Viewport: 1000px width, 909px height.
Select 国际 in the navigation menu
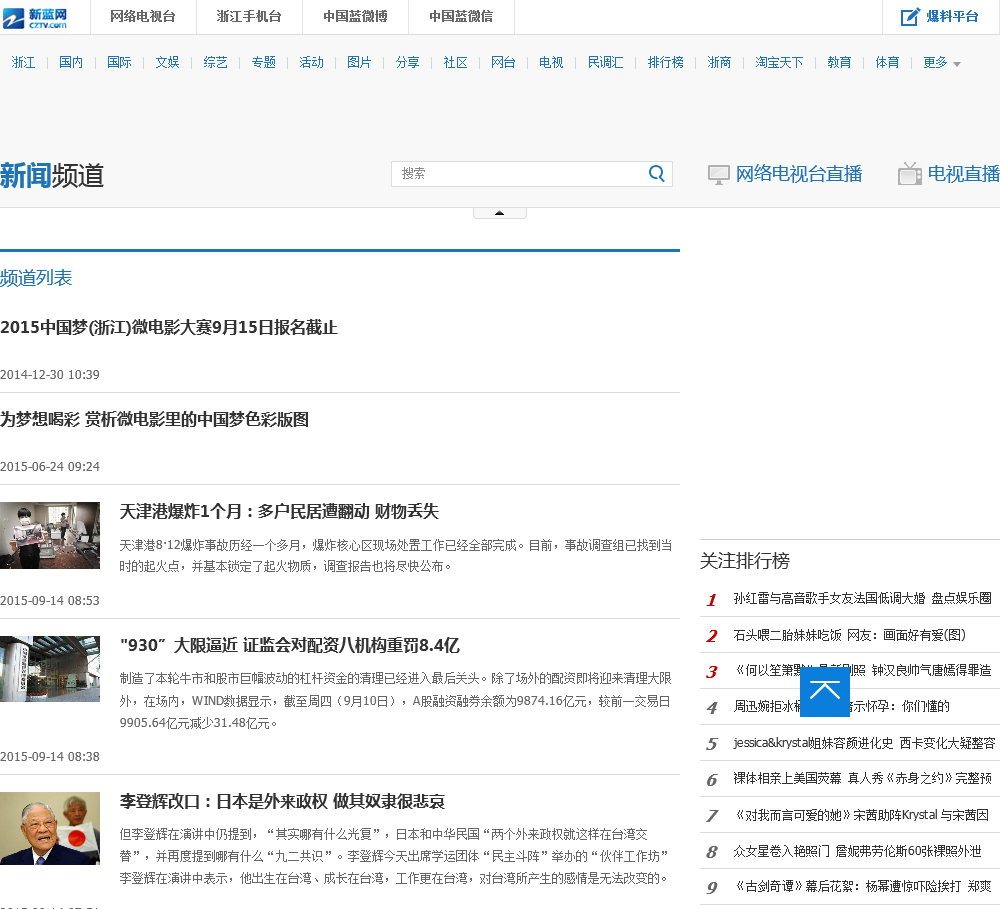pyautogui.click(x=119, y=63)
